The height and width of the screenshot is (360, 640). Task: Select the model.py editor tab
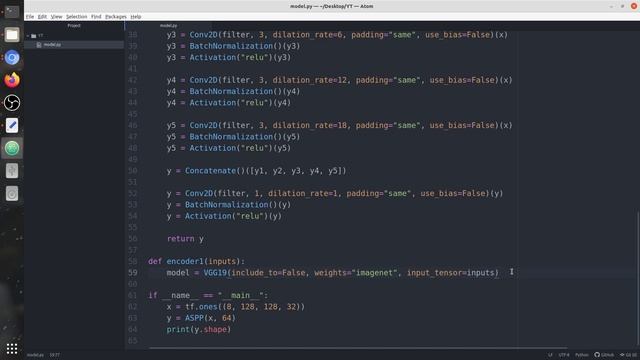168,26
